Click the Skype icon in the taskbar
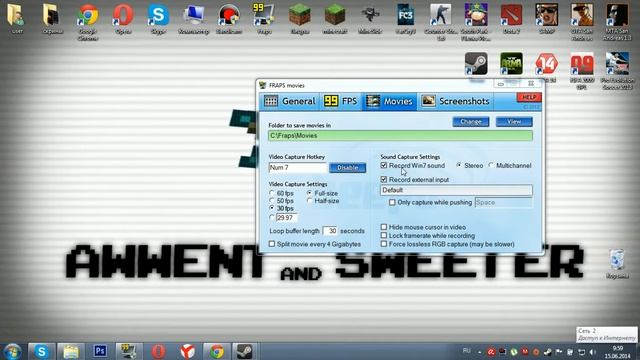 [x=42, y=351]
